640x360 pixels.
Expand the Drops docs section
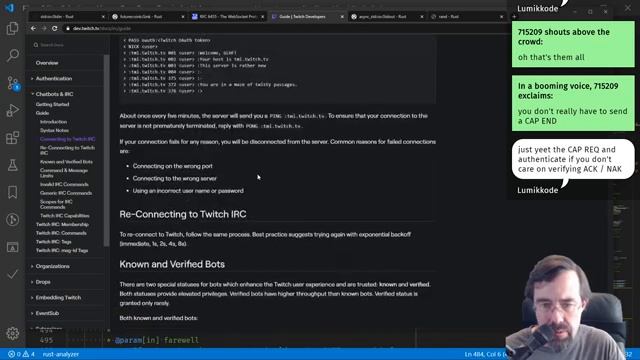tap(43, 282)
